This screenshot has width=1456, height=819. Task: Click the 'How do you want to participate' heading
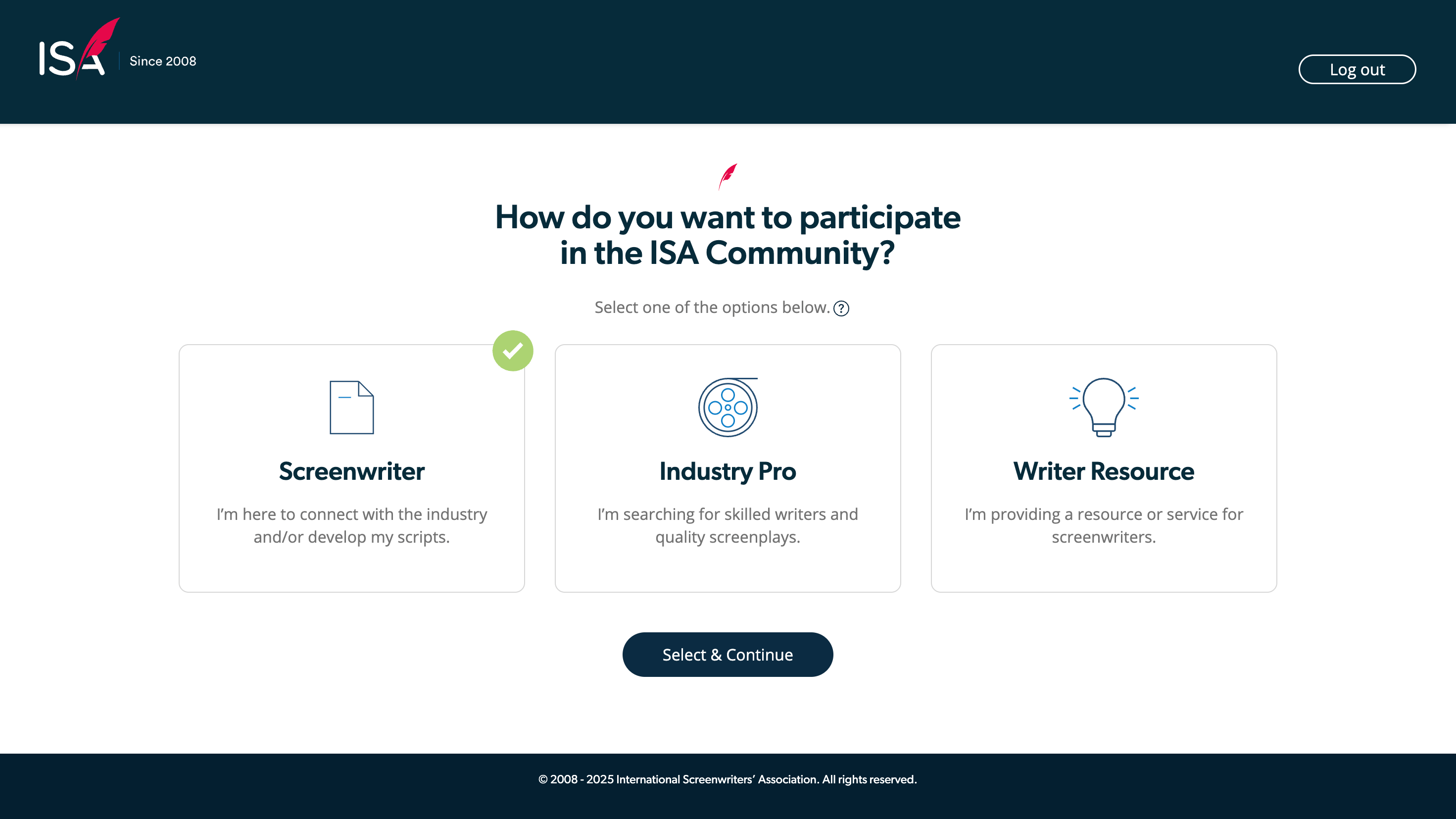click(x=728, y=217)
